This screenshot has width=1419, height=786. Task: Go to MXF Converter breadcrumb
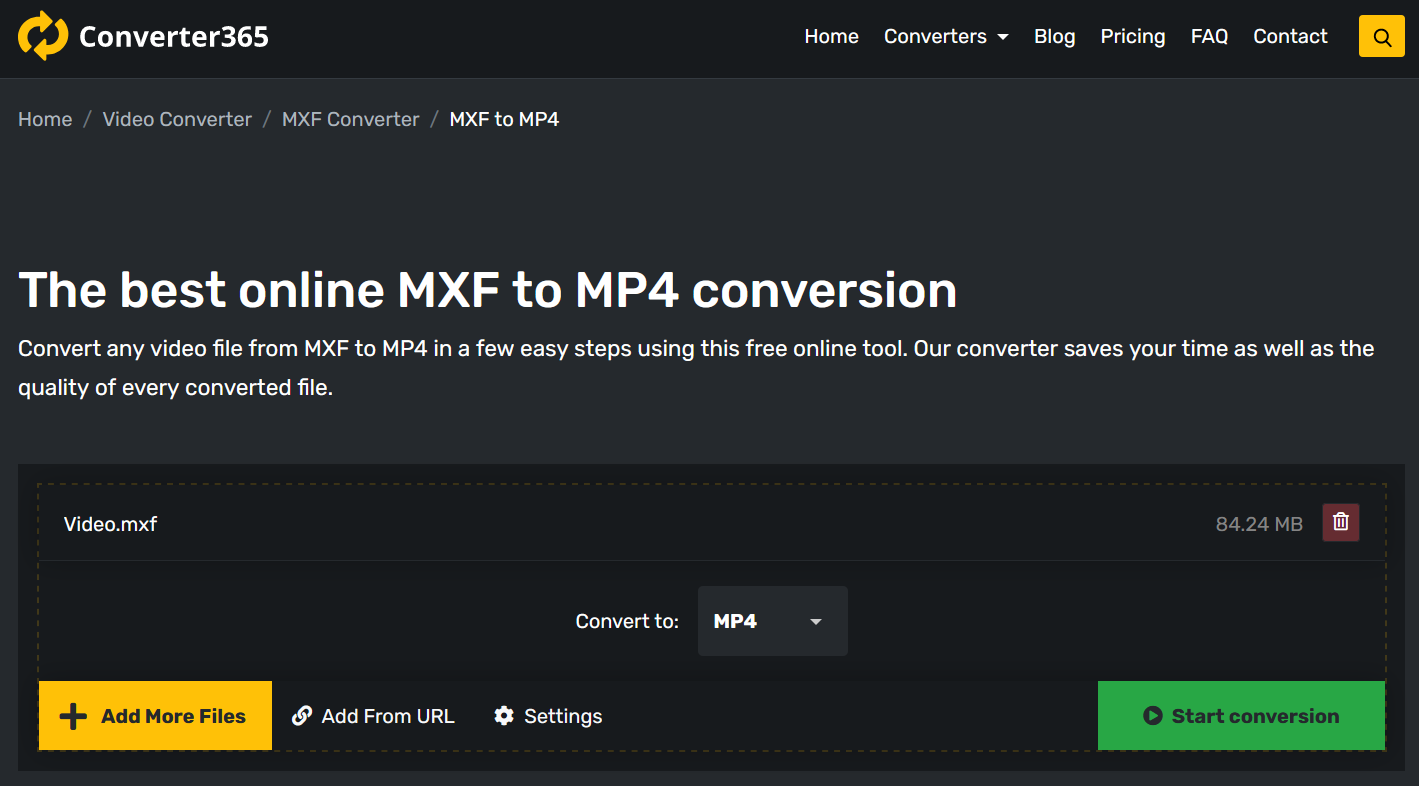(350, 119)
